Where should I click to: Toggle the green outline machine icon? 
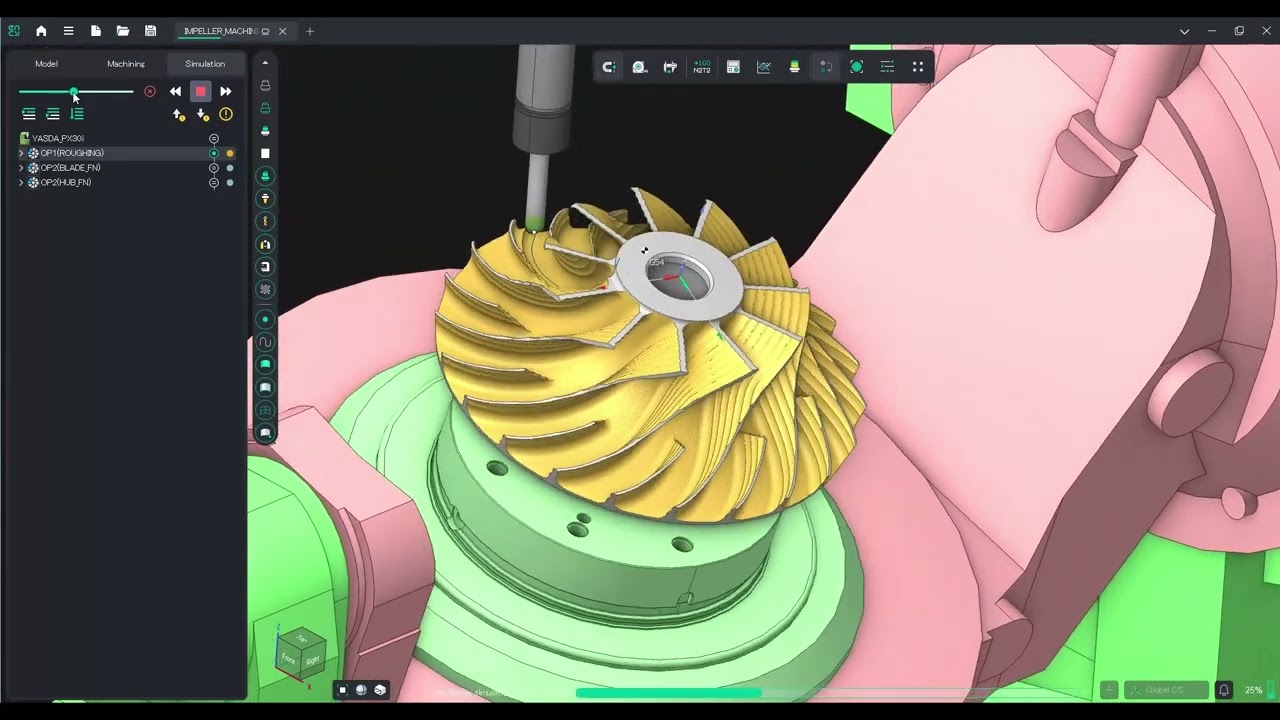pos(265,108)
